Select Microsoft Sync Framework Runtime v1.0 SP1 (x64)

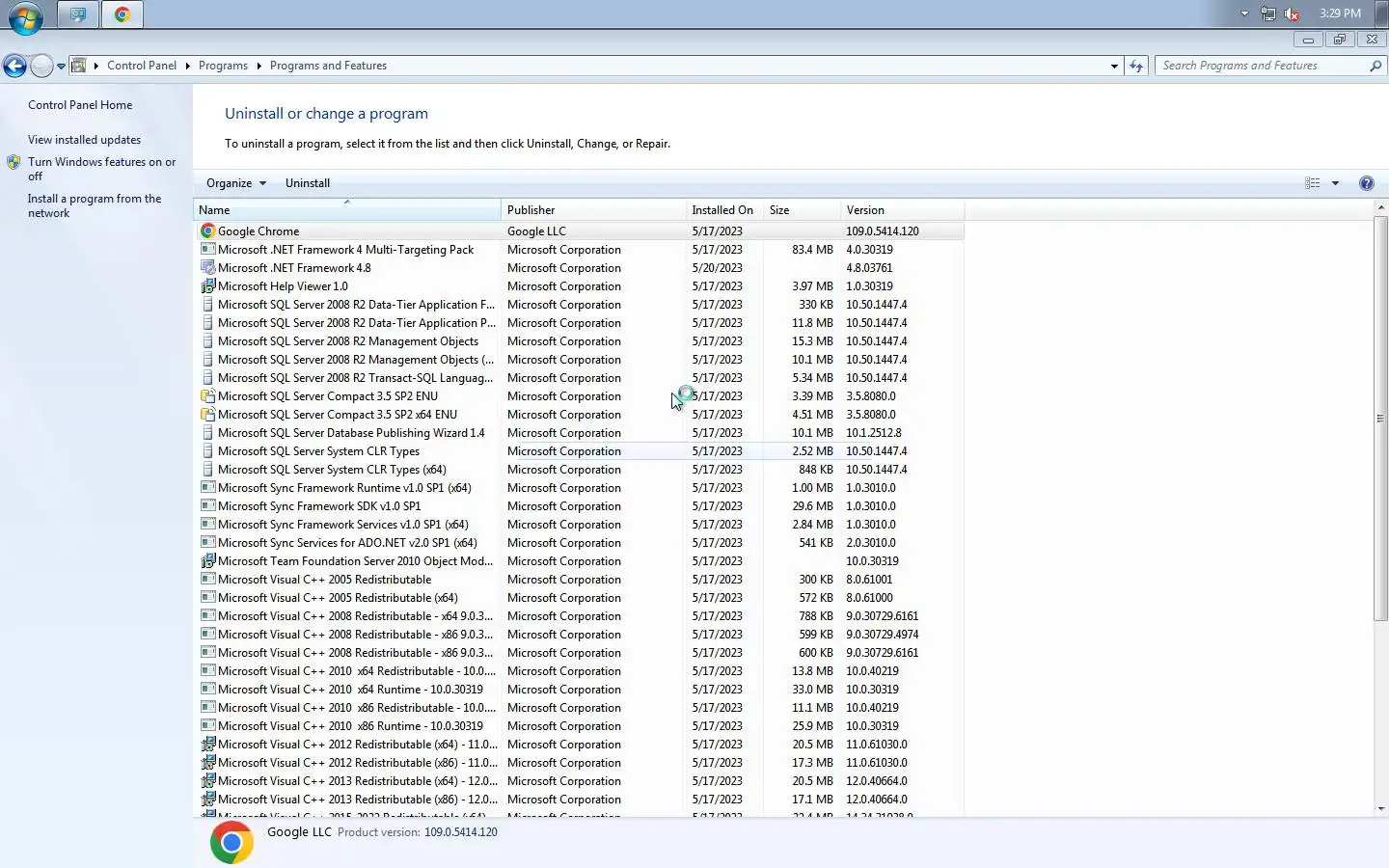coord(579,488)
